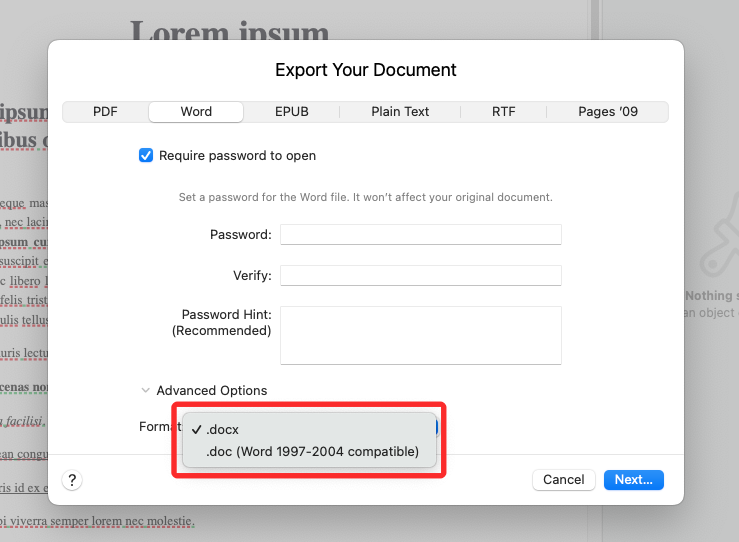Pick .doc (Word 1997-2004 compatible) format
The image size is (739, 542).
(309, 452)
